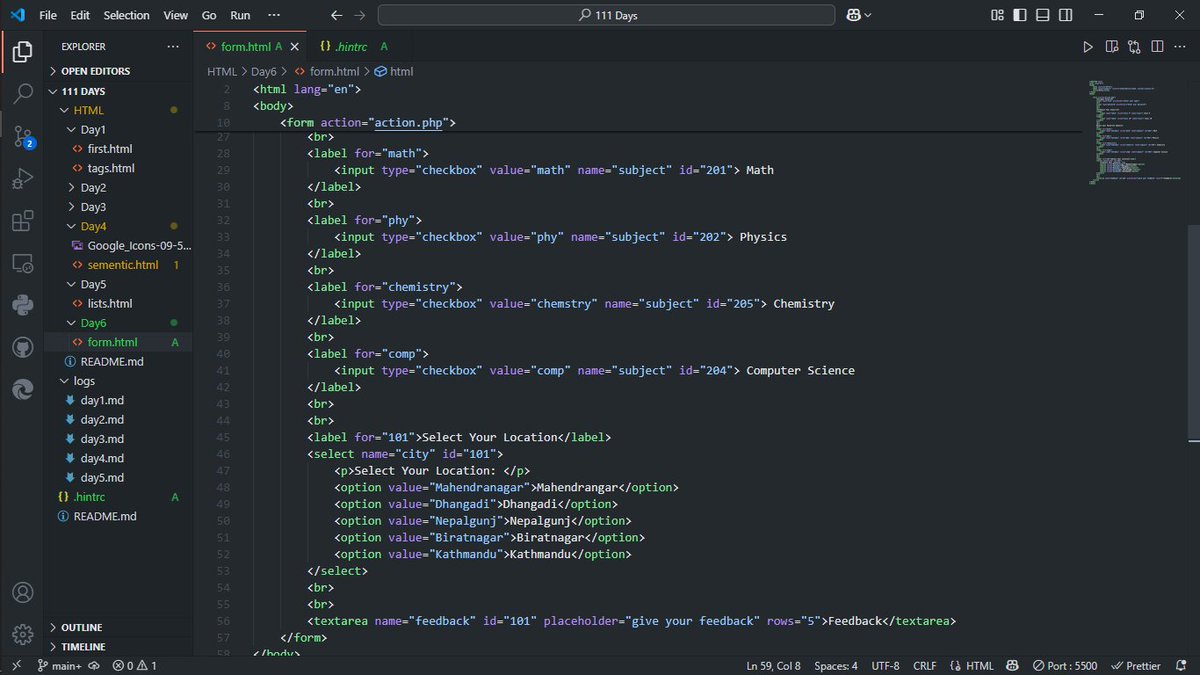The height and width of the screenshot is (675, 1200).
Task: Expand the OUTLINE section
Action: [119, 627]
